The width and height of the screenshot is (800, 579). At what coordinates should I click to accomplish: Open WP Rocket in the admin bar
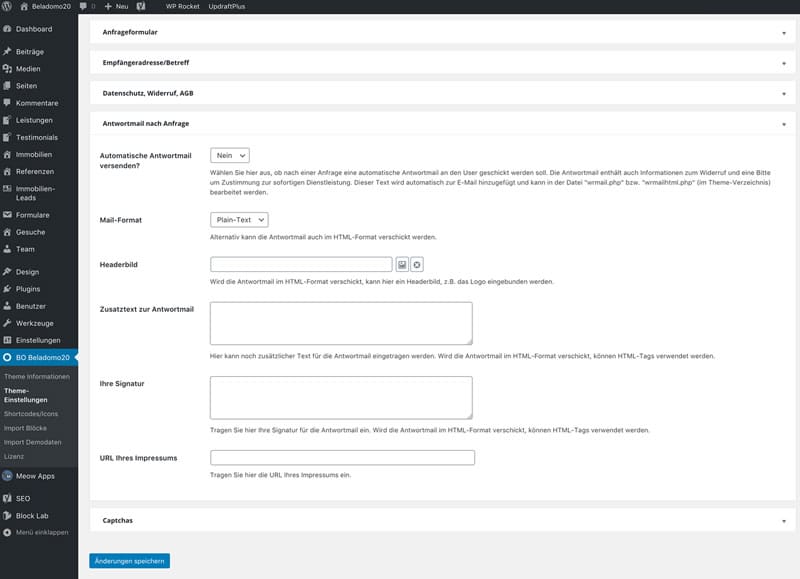pos(181,6)
